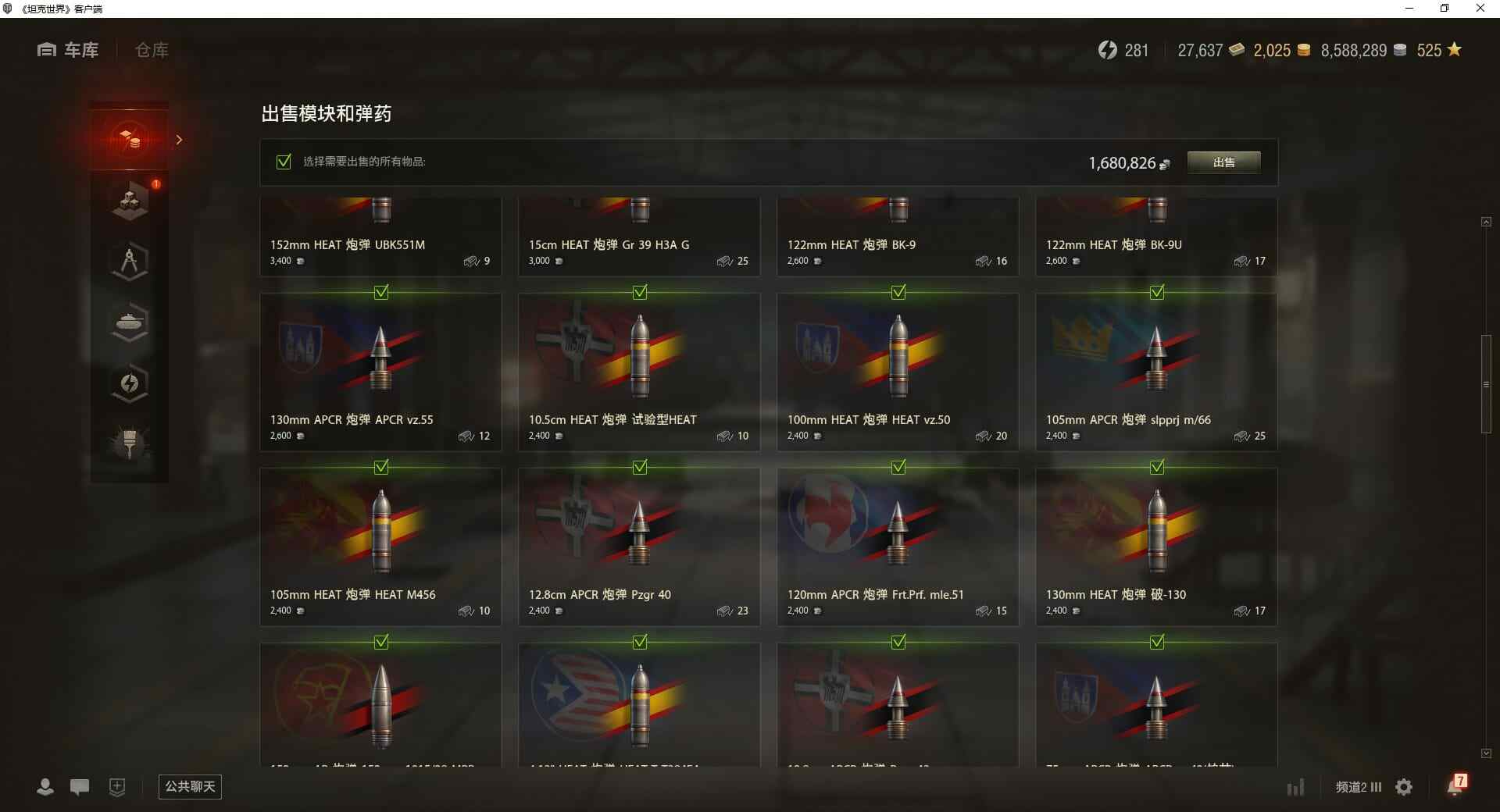
Task: Toggle the select-all items checkbox
Action: [x=284, y=162]
